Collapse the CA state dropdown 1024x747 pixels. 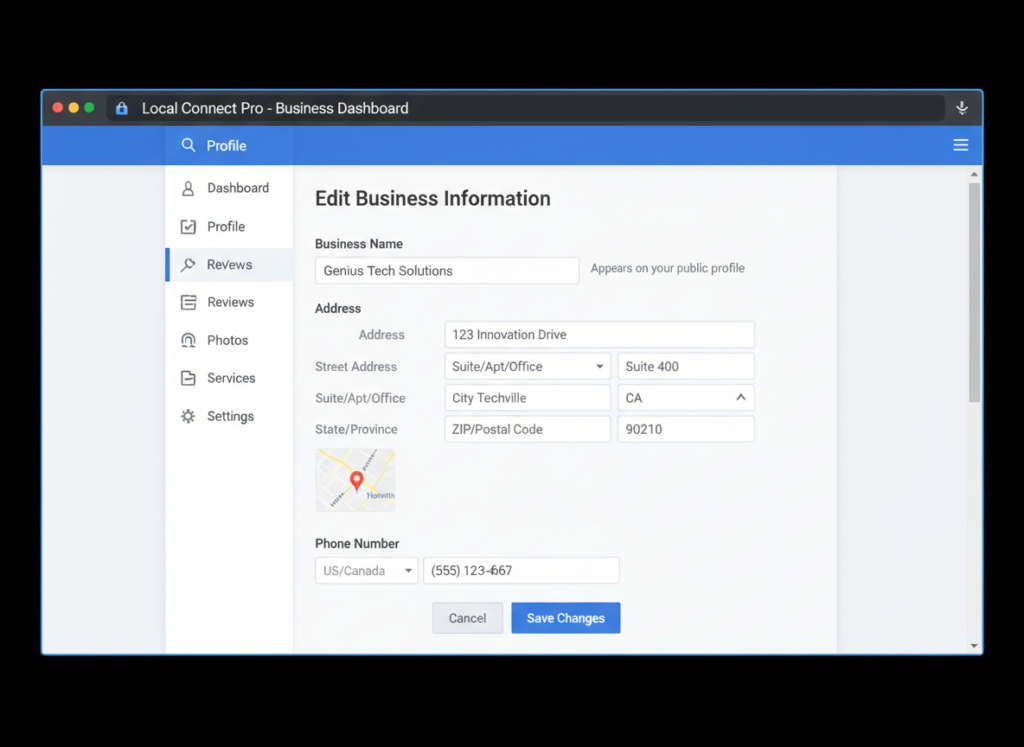pos(741,397)
